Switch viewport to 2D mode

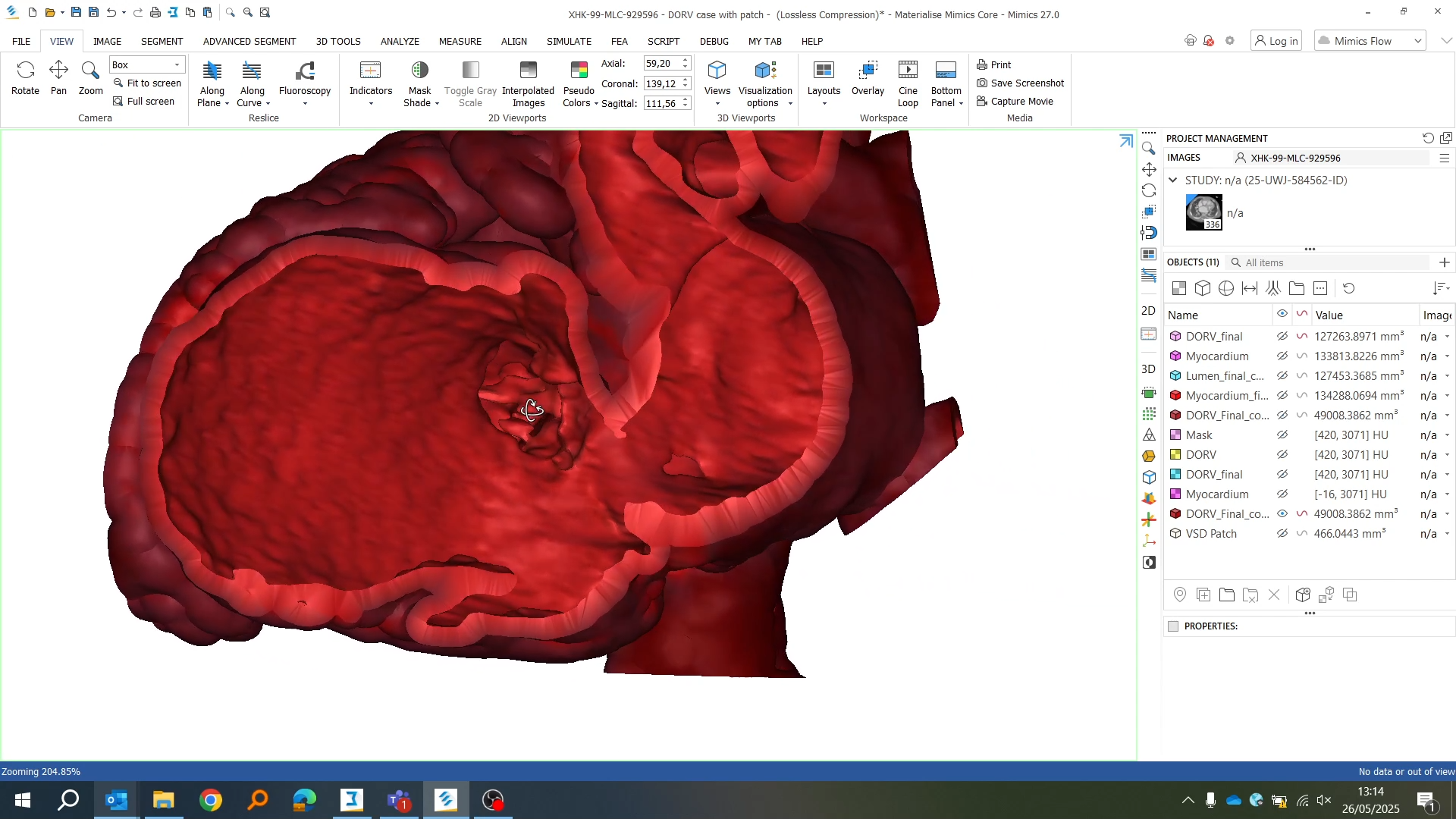1149,311
